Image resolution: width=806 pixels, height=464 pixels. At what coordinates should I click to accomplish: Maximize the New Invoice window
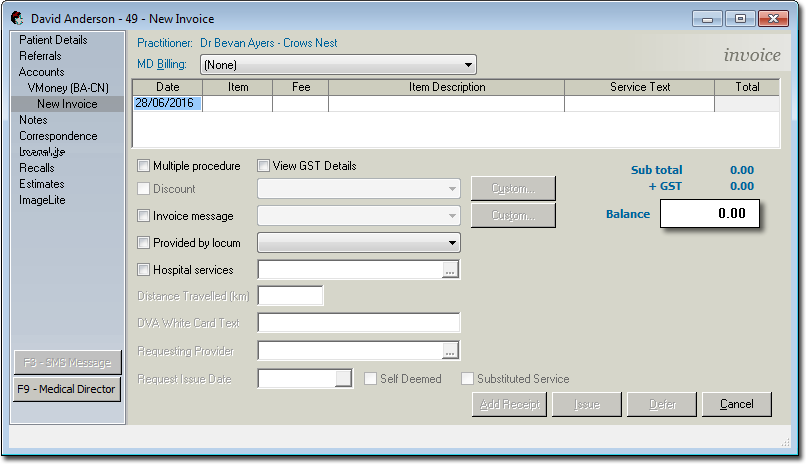click(x=740, y=18)
